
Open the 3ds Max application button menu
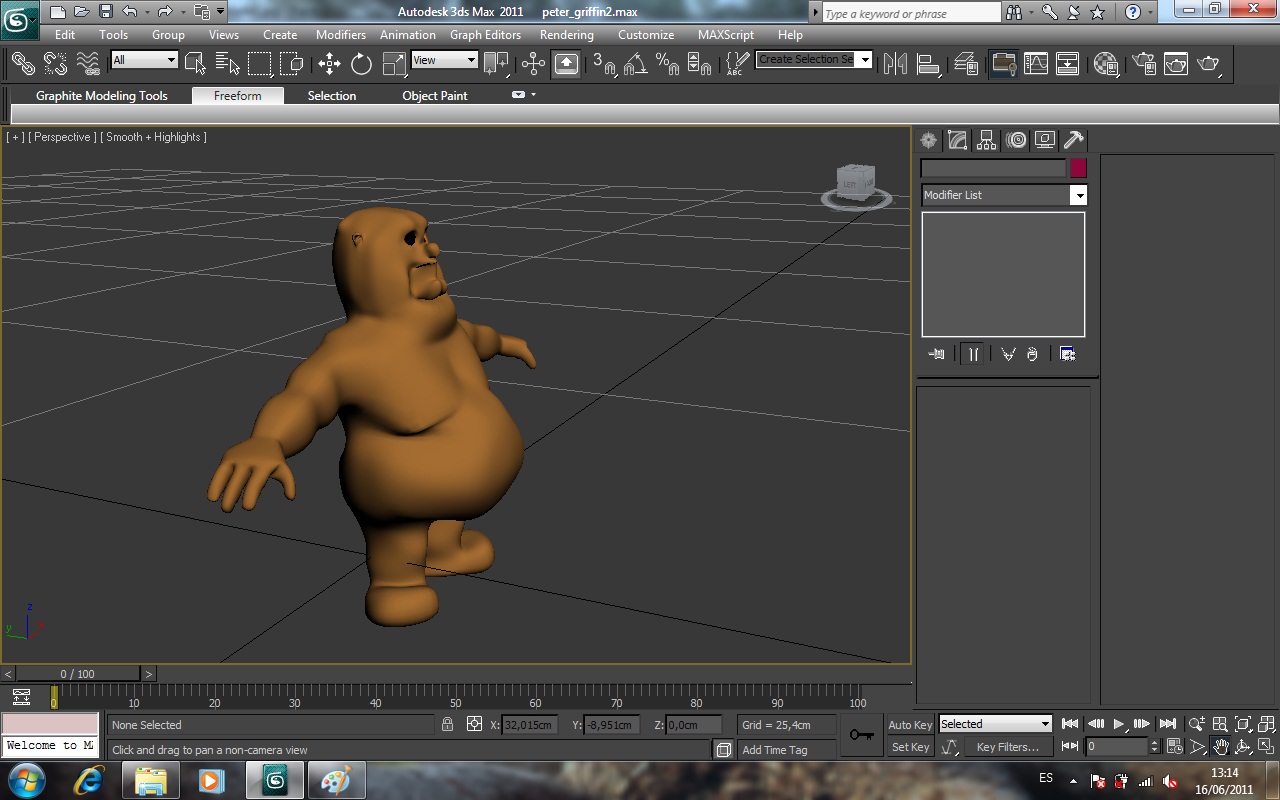(20, 19)
